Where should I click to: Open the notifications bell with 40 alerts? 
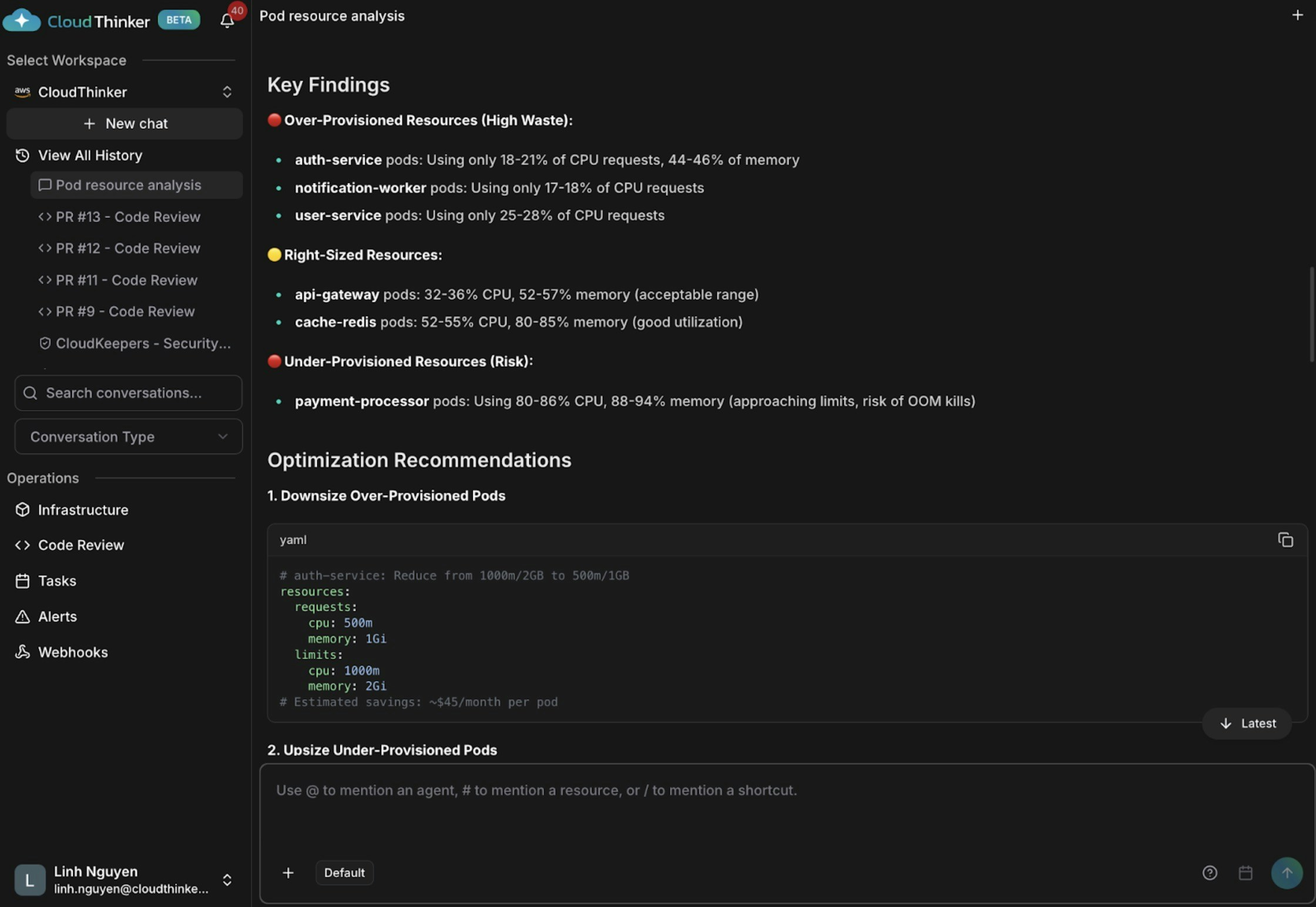pyautogui.click(x=227, y=21)
